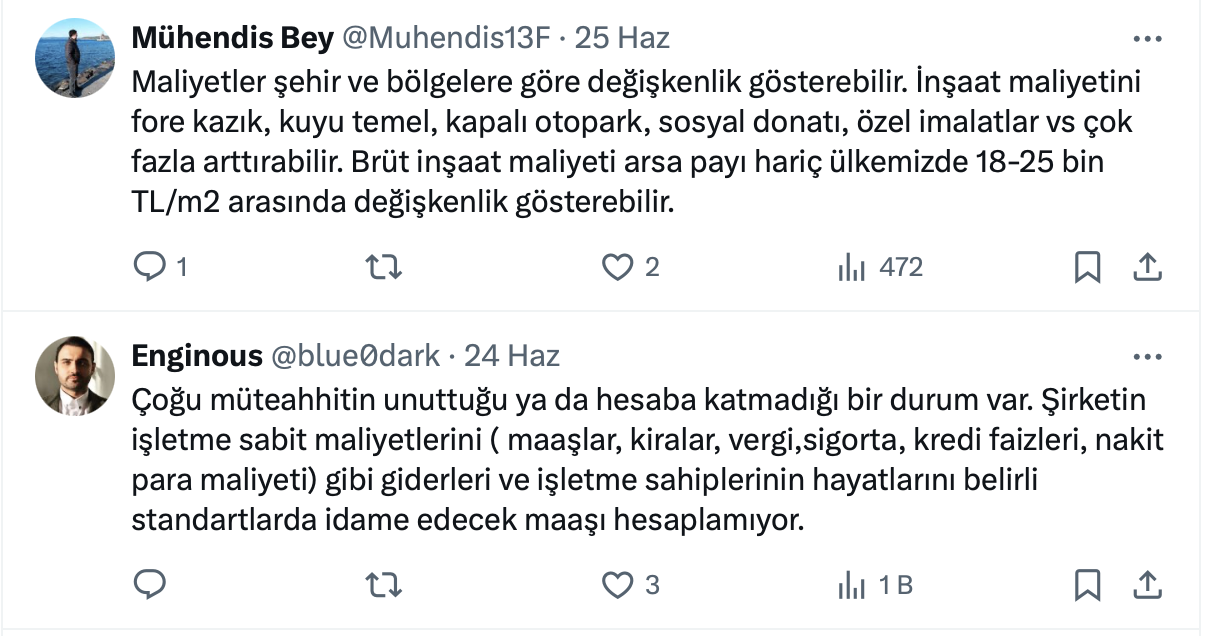This screenshot has height=636, width=1208.
Task: Open Enginous's profile avatar
Action: click(x=75, y=375)
